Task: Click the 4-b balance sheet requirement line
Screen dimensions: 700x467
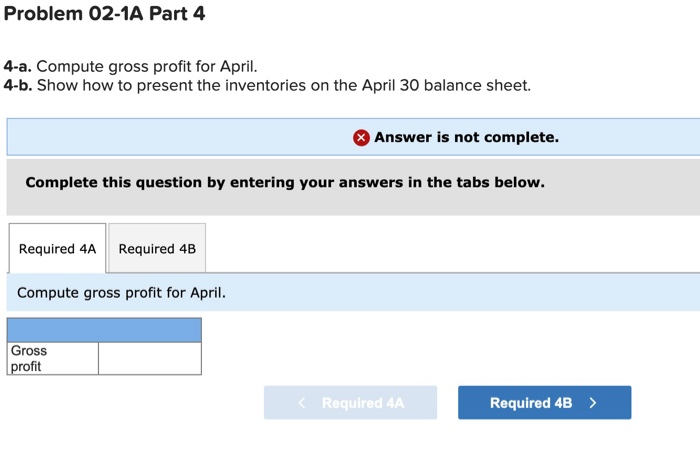Action: (x=267, y=85)
